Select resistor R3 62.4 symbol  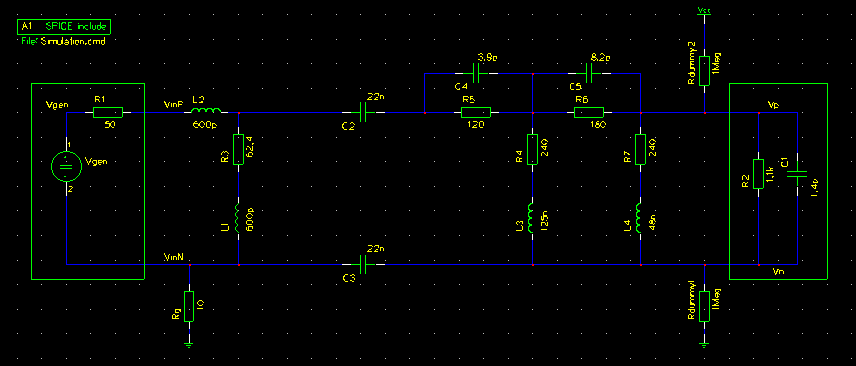coord(239,150)
